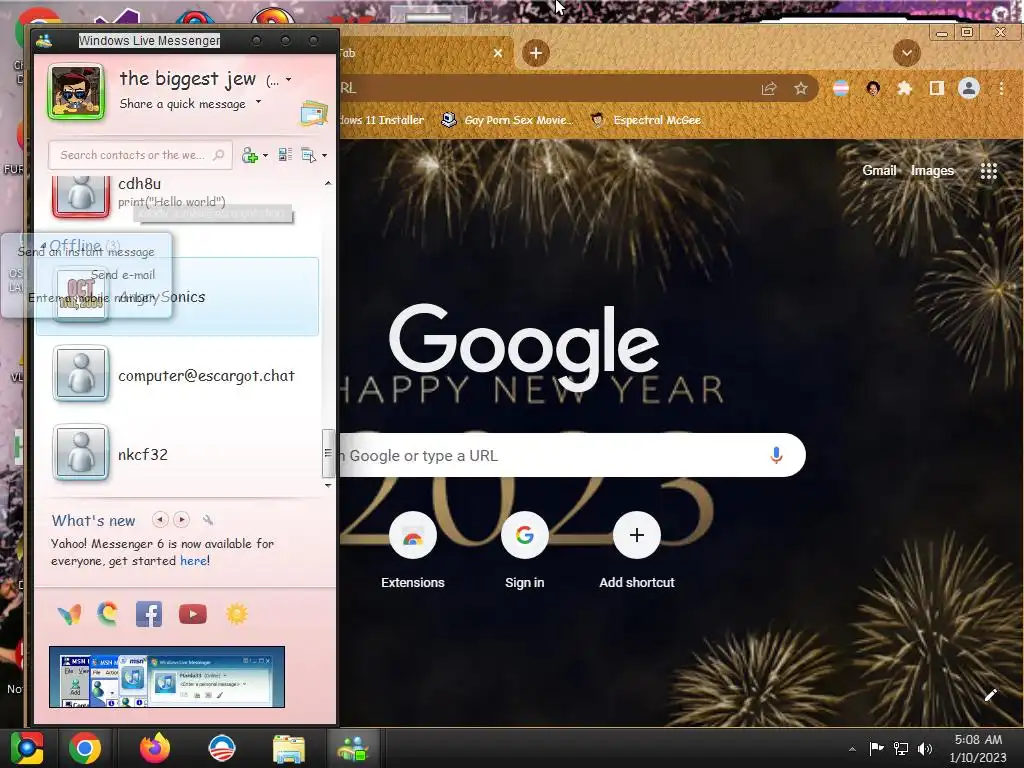Screen dimensions: 1024x768
Task: Open volume control in system tray
Action: (925, 748)
